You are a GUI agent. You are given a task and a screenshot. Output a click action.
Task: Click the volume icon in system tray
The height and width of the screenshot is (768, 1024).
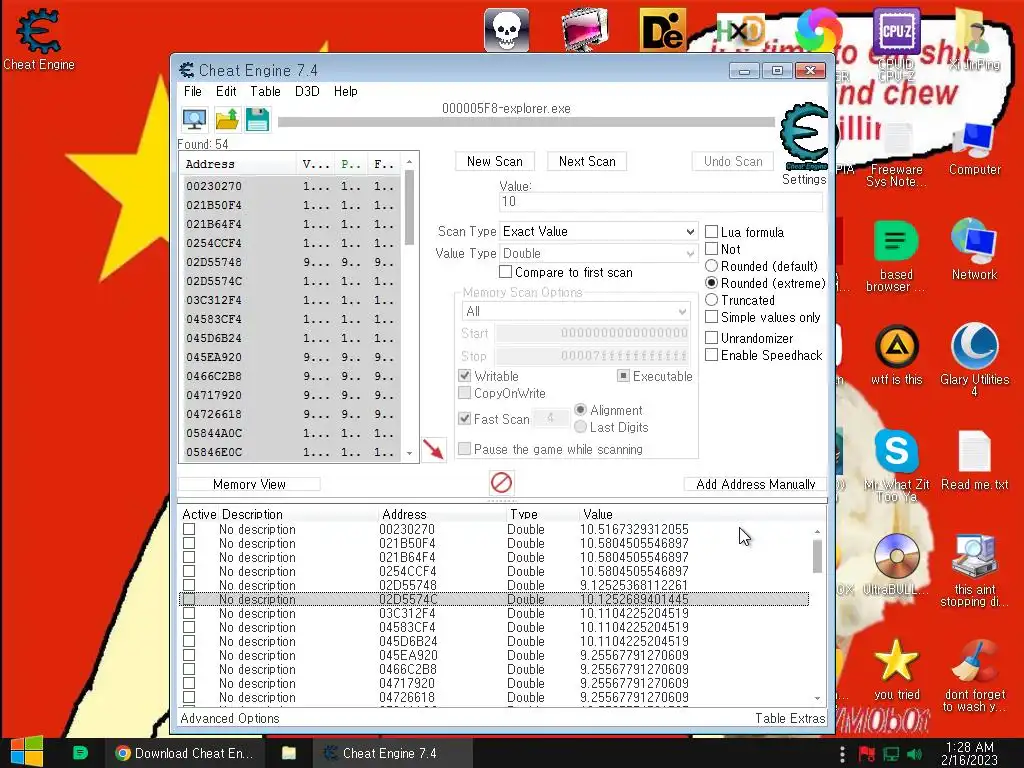click(914, 754)
